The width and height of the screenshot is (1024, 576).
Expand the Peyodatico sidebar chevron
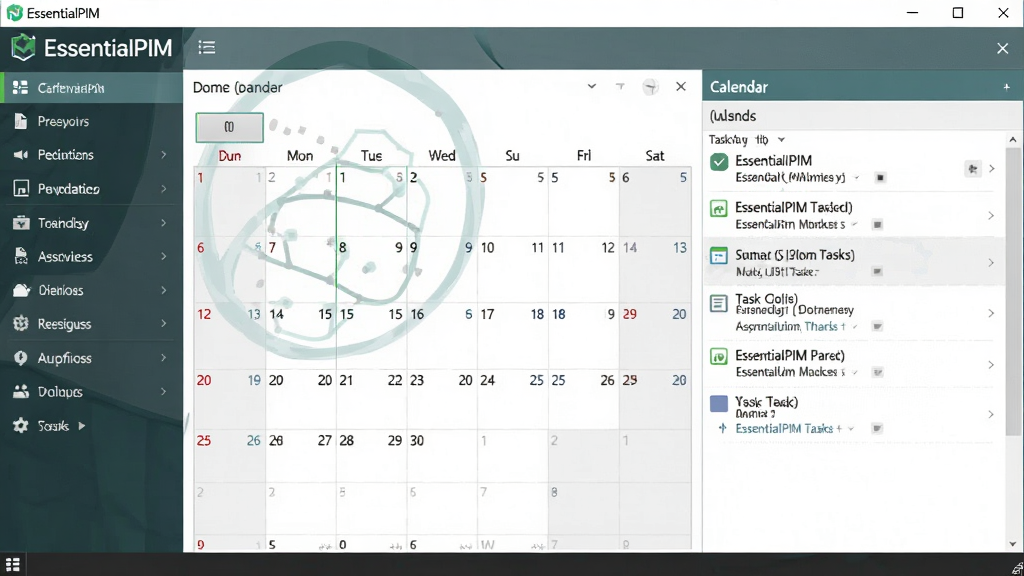pos(164,189)
